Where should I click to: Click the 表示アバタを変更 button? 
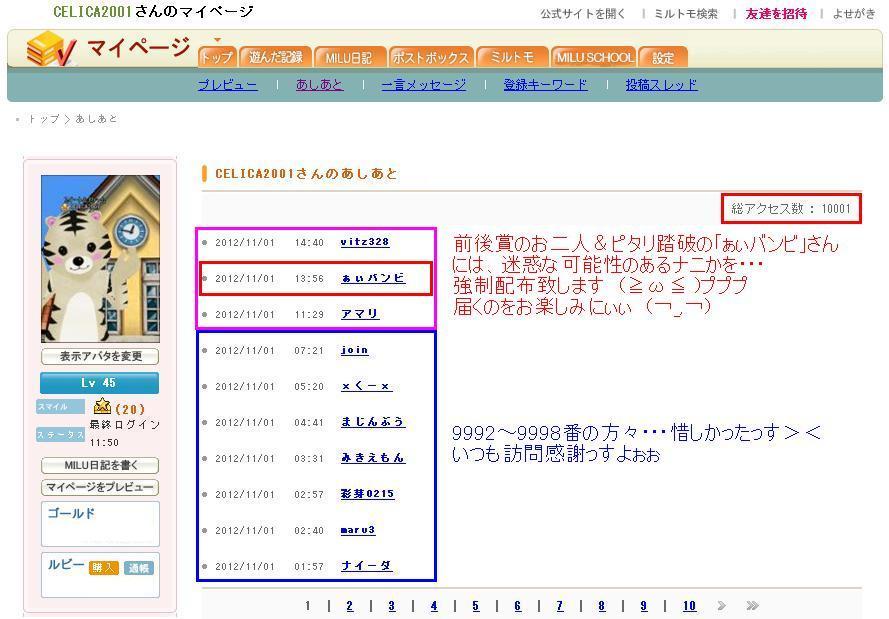pyautogui.click(x=100, y=356)
